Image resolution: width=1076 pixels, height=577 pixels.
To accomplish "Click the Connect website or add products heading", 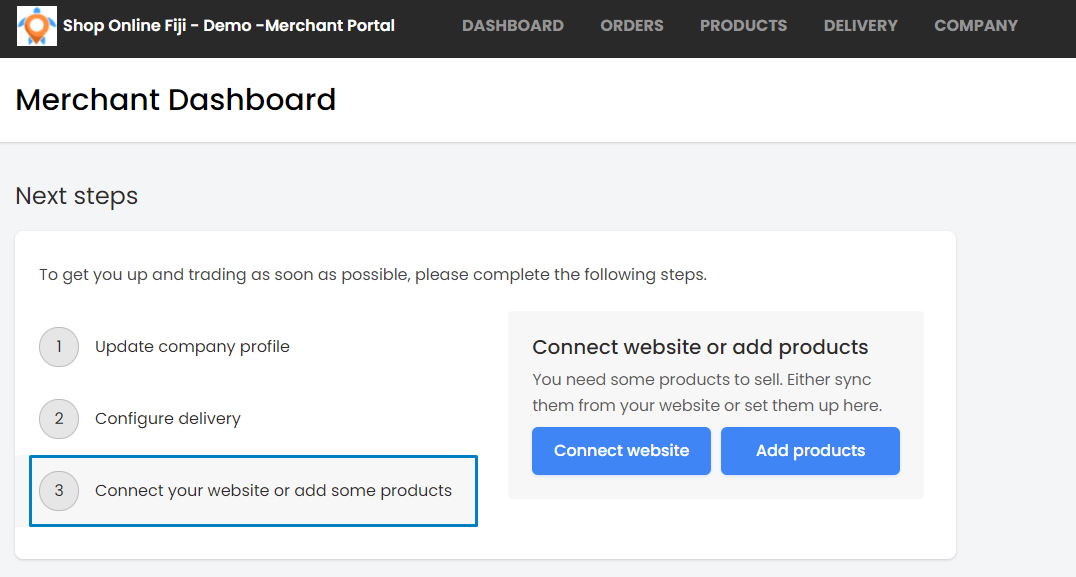I will pos(700,347).
